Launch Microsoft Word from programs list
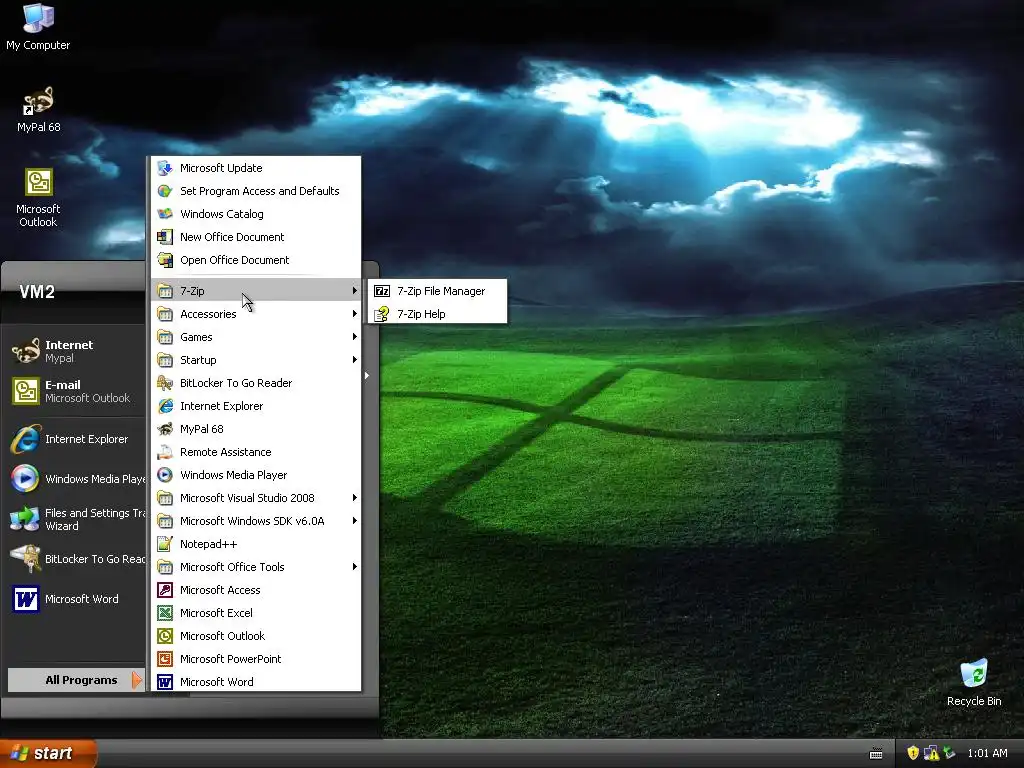This screenshot has height=768, width=1024. pos(256,682)
